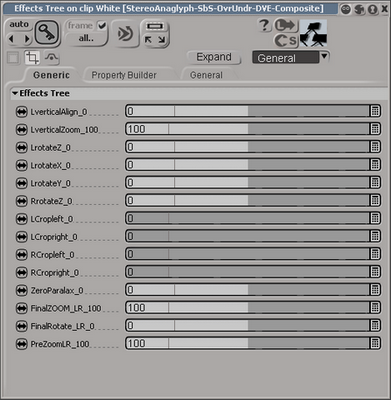Click the collapse/expand view size icon
Screen dimensions: 391x400
[x=155, y=33]
